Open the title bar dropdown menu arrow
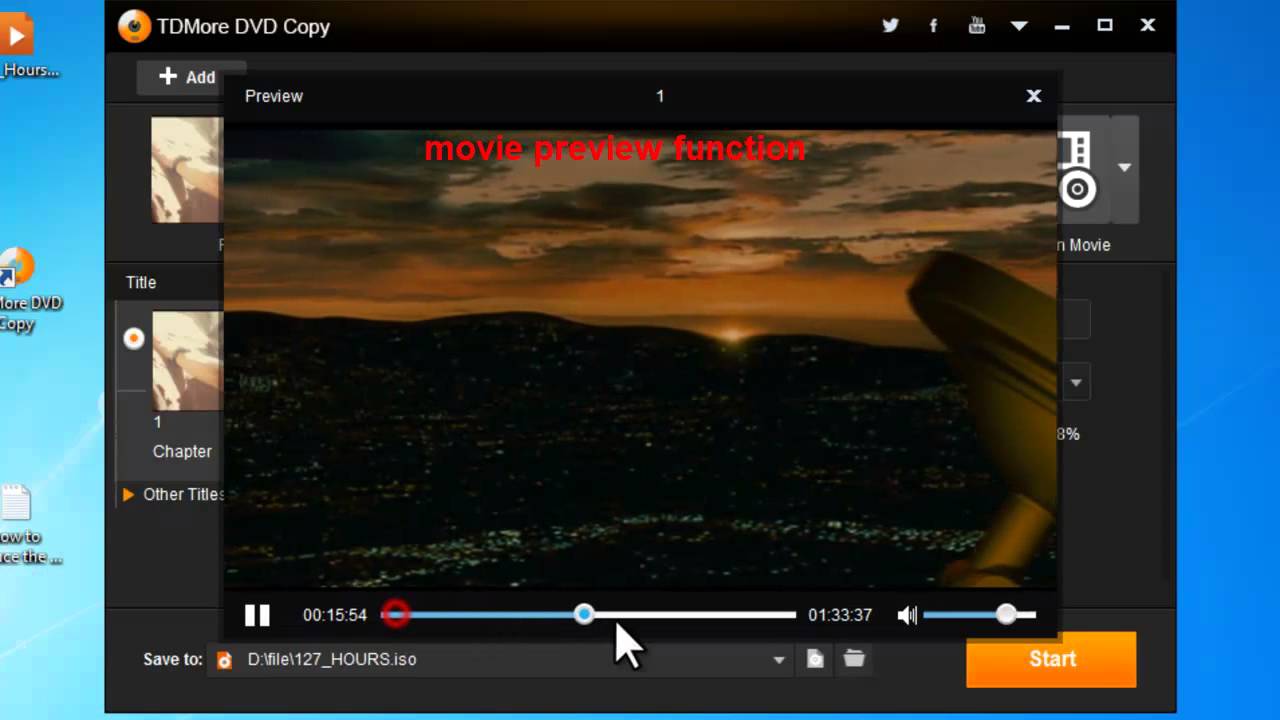Screen dimensions: 1280x720 coord(1019,26)
